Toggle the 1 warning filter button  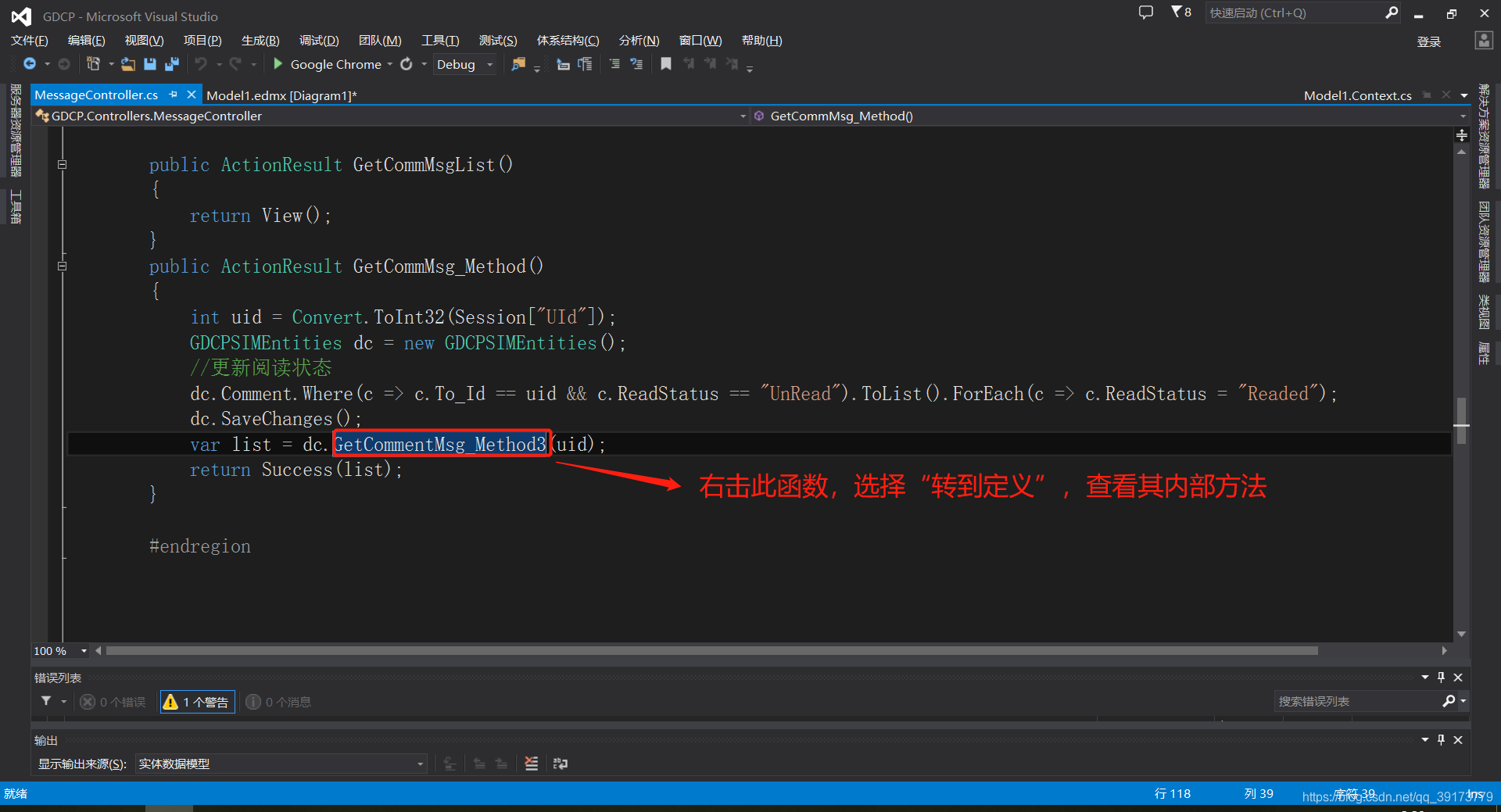[x=198, y=702]
